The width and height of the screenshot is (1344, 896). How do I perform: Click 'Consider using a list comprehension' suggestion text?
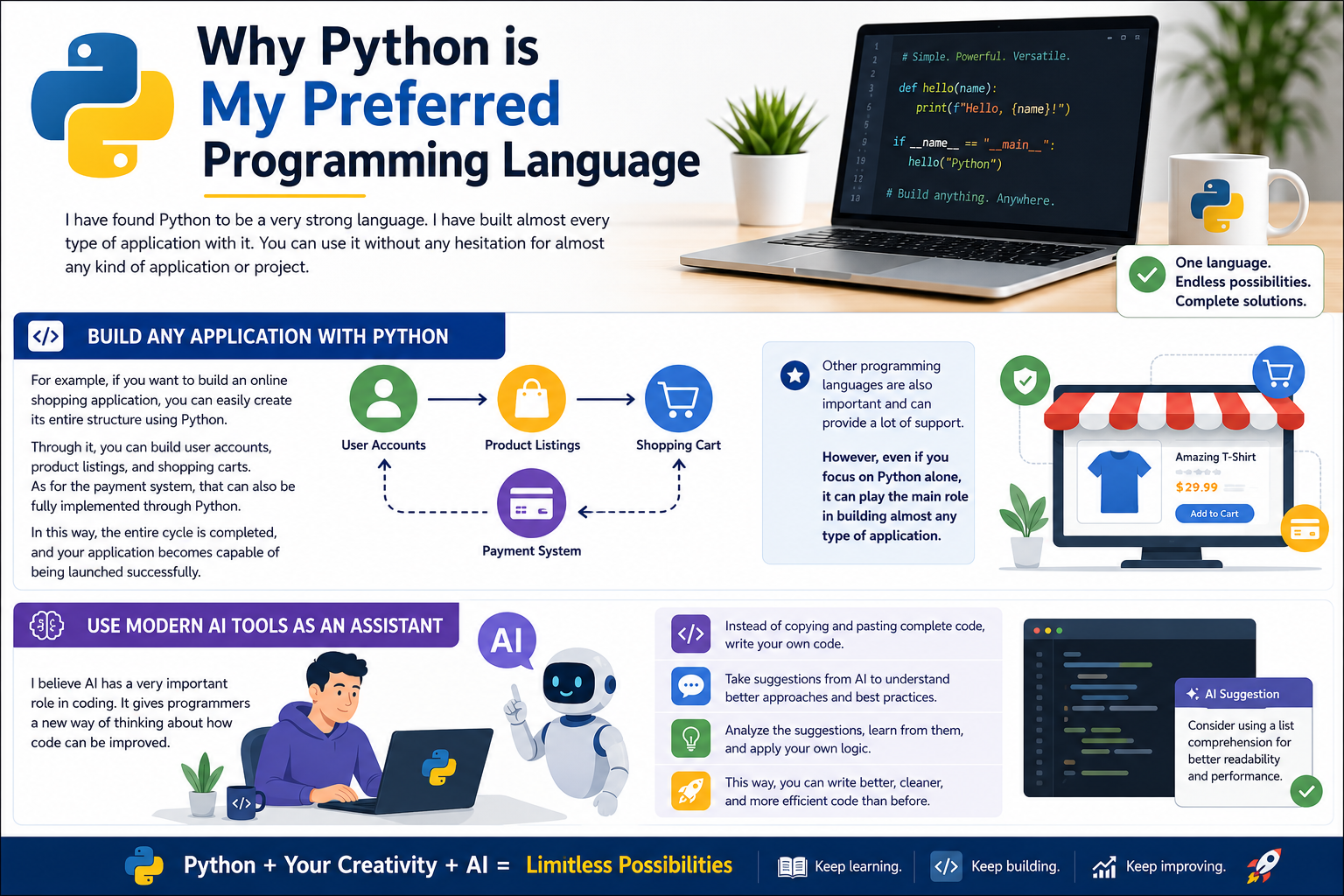tap(1240, 733)
